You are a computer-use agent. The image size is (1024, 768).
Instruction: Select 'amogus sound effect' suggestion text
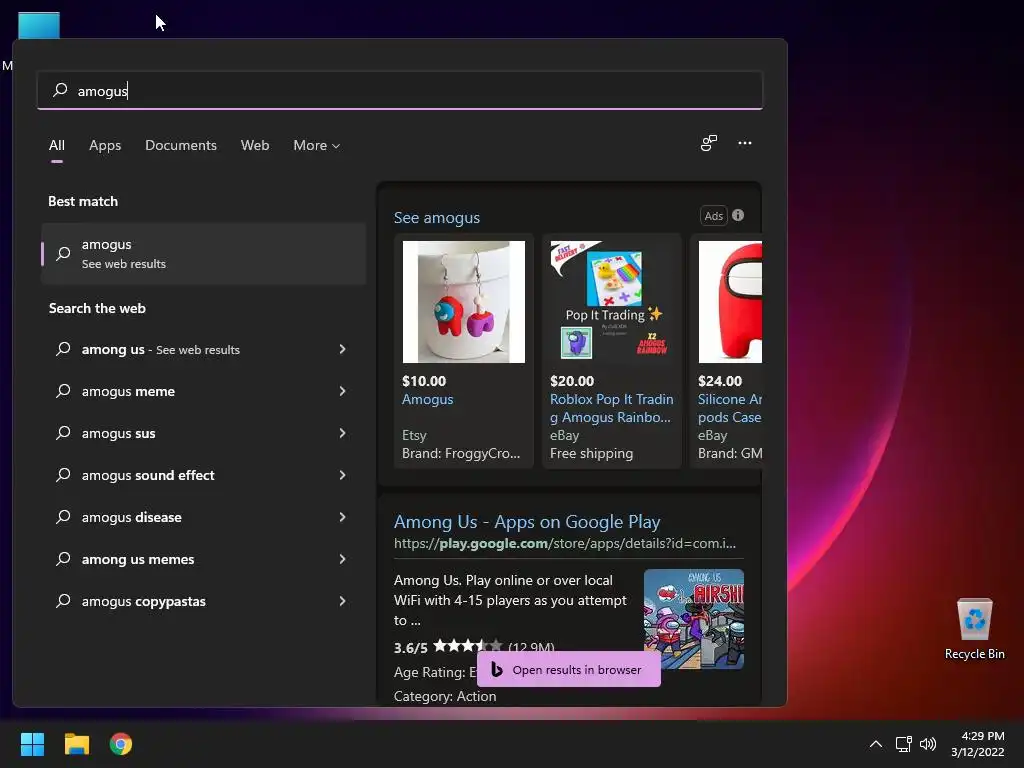point(148,475)
